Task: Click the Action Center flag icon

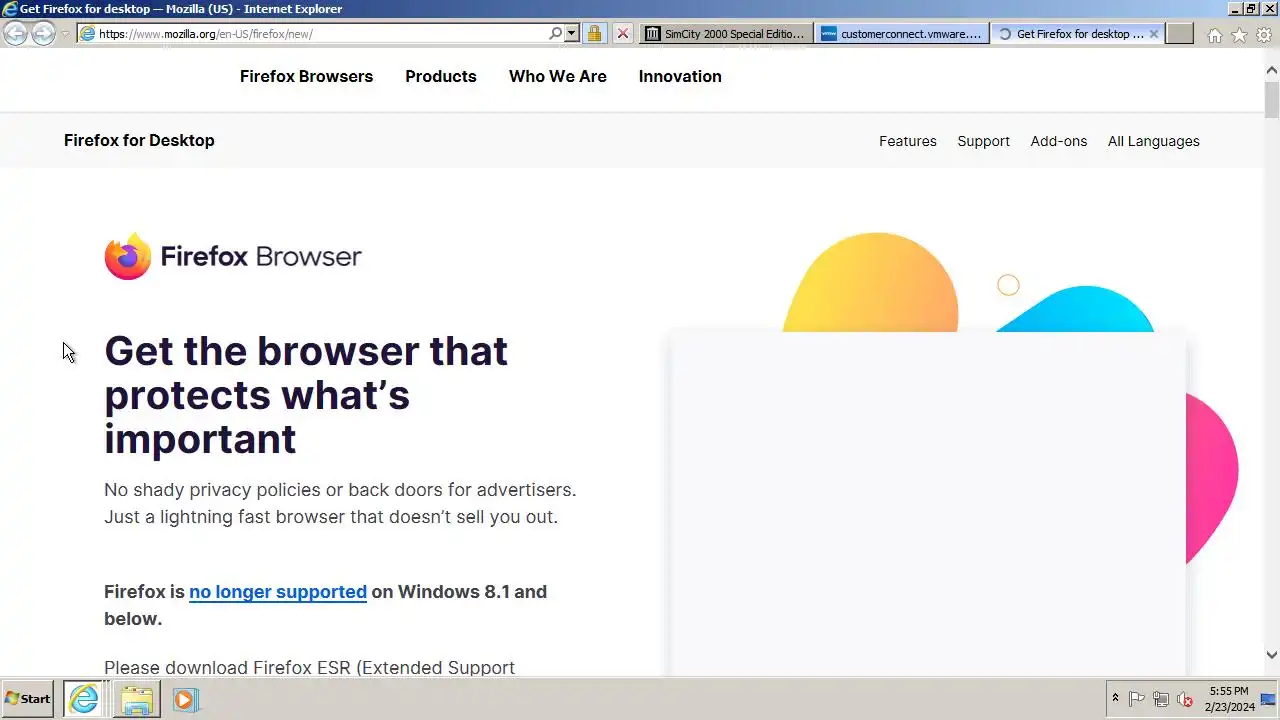Action: [x=1137, y=699]
